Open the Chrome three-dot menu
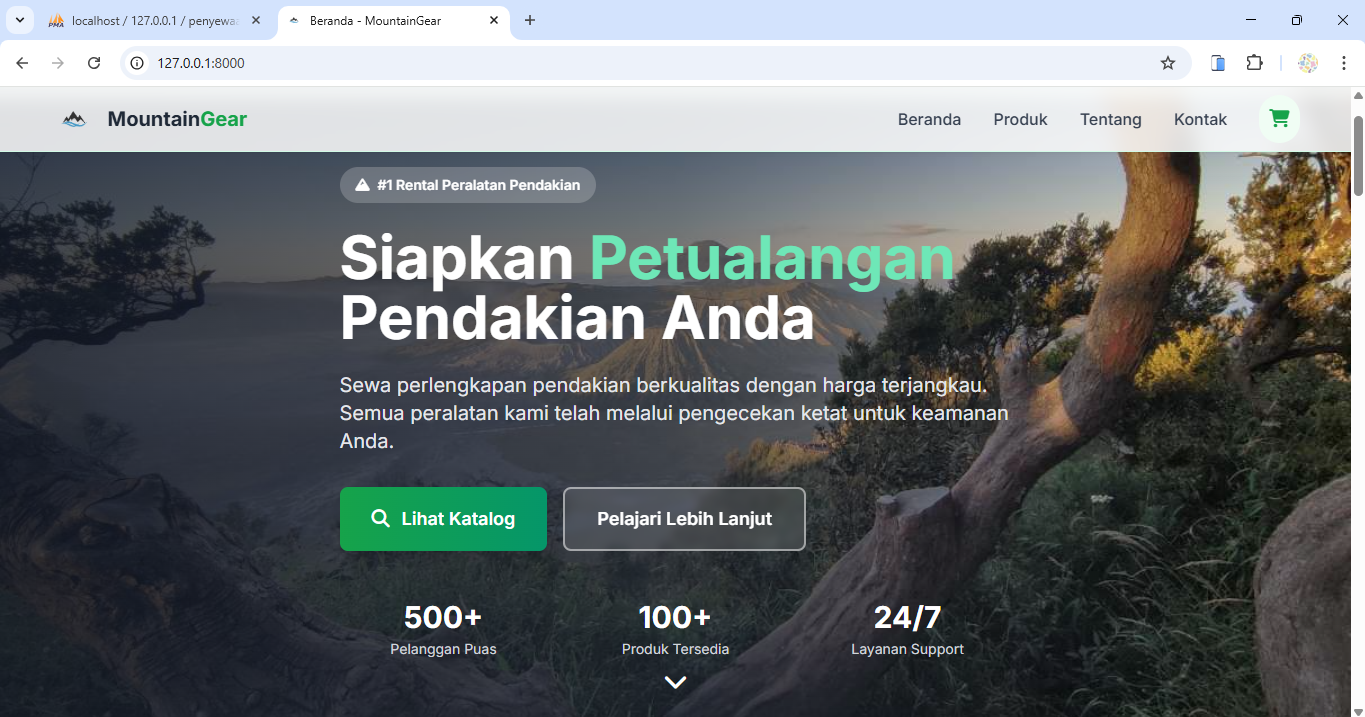 [1344, 62]
